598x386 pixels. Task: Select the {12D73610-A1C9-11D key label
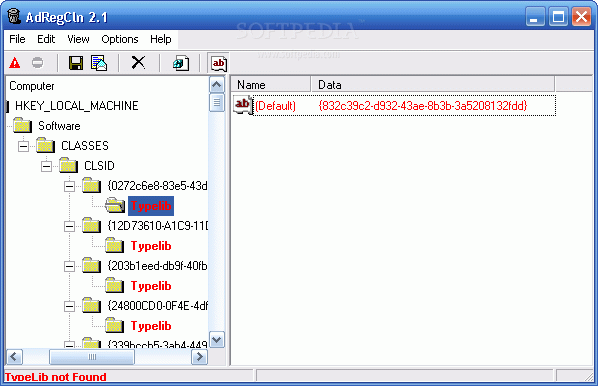point(158,225)
